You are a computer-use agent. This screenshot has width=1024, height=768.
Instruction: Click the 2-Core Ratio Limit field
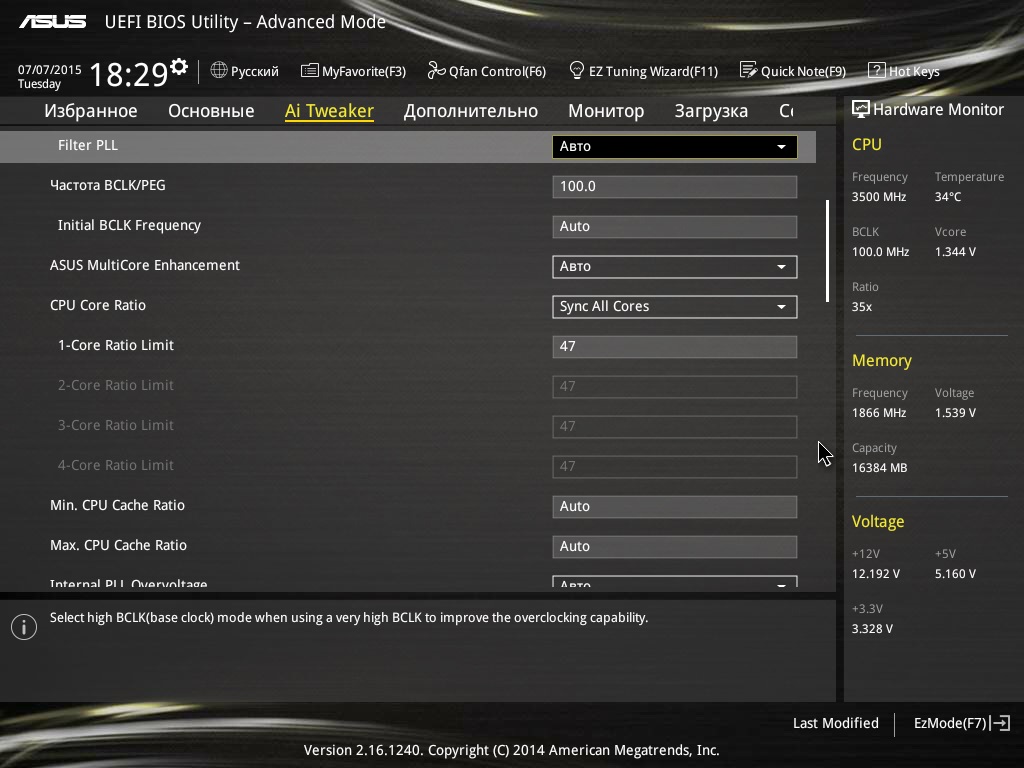(675, 387)
